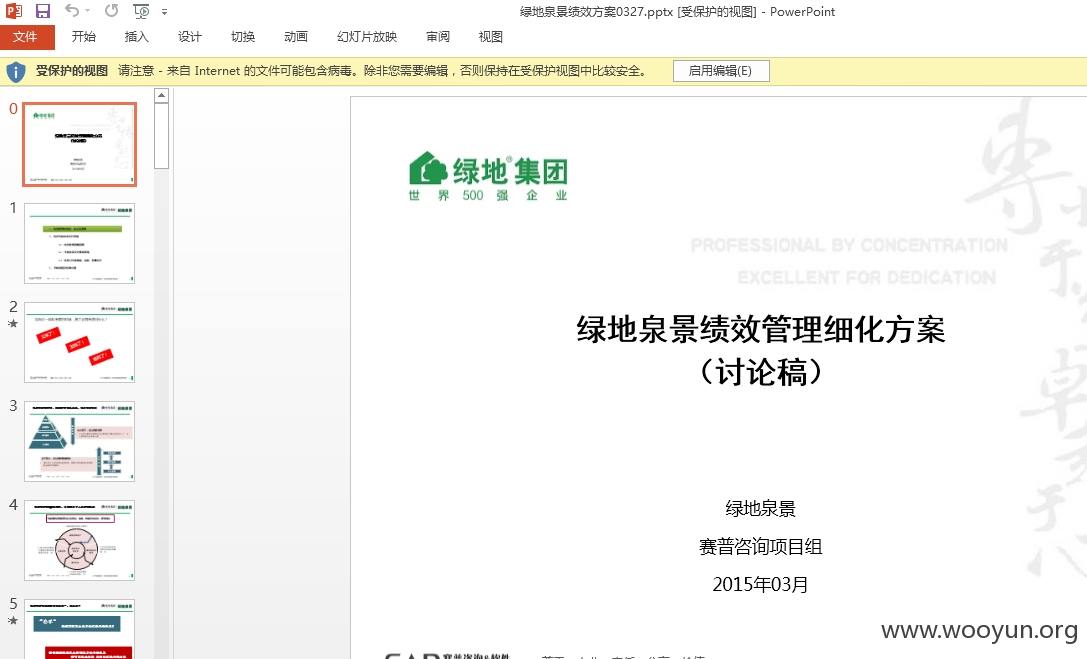Save the presentation using the floppy disk icon
The width and height of the screenshot is (1087, 659).
click(43, 11)
